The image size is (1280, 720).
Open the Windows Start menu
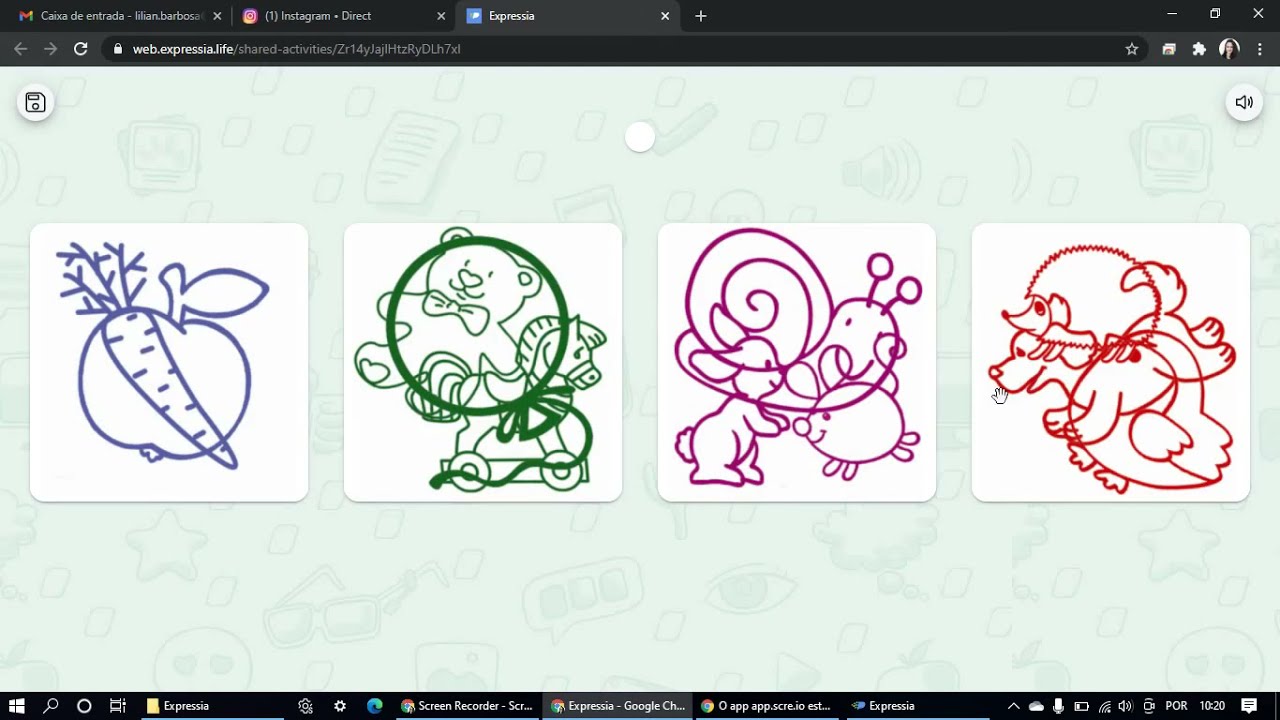click(x=17, y=706)
